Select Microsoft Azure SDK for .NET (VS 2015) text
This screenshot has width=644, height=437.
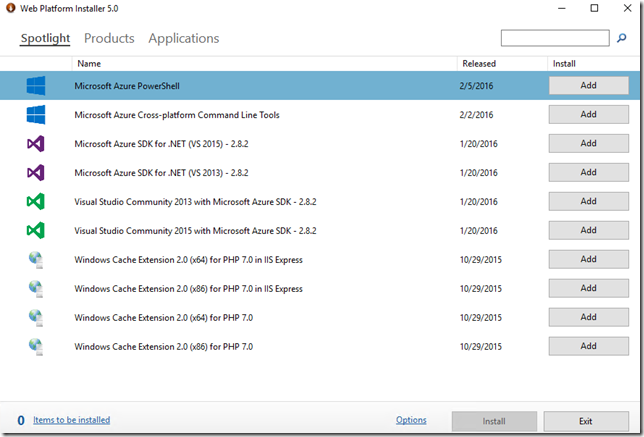(161, 144)
